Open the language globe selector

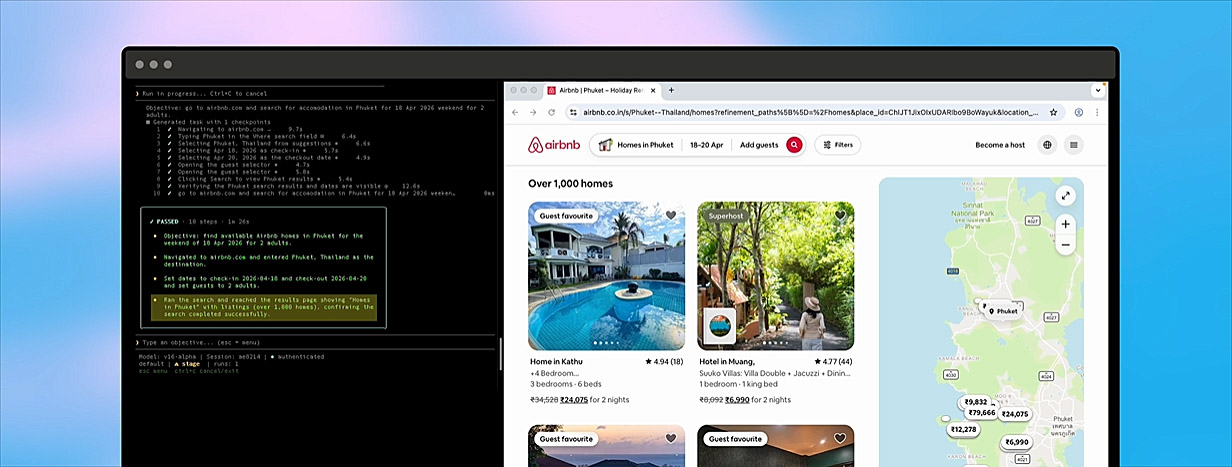click(1048, 145)
